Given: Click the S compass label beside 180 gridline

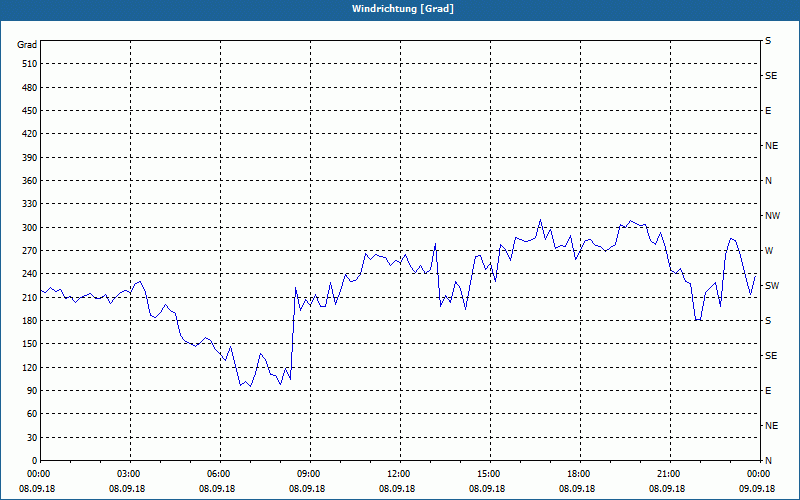Looking at the screenshot, I should pos(768,321).
